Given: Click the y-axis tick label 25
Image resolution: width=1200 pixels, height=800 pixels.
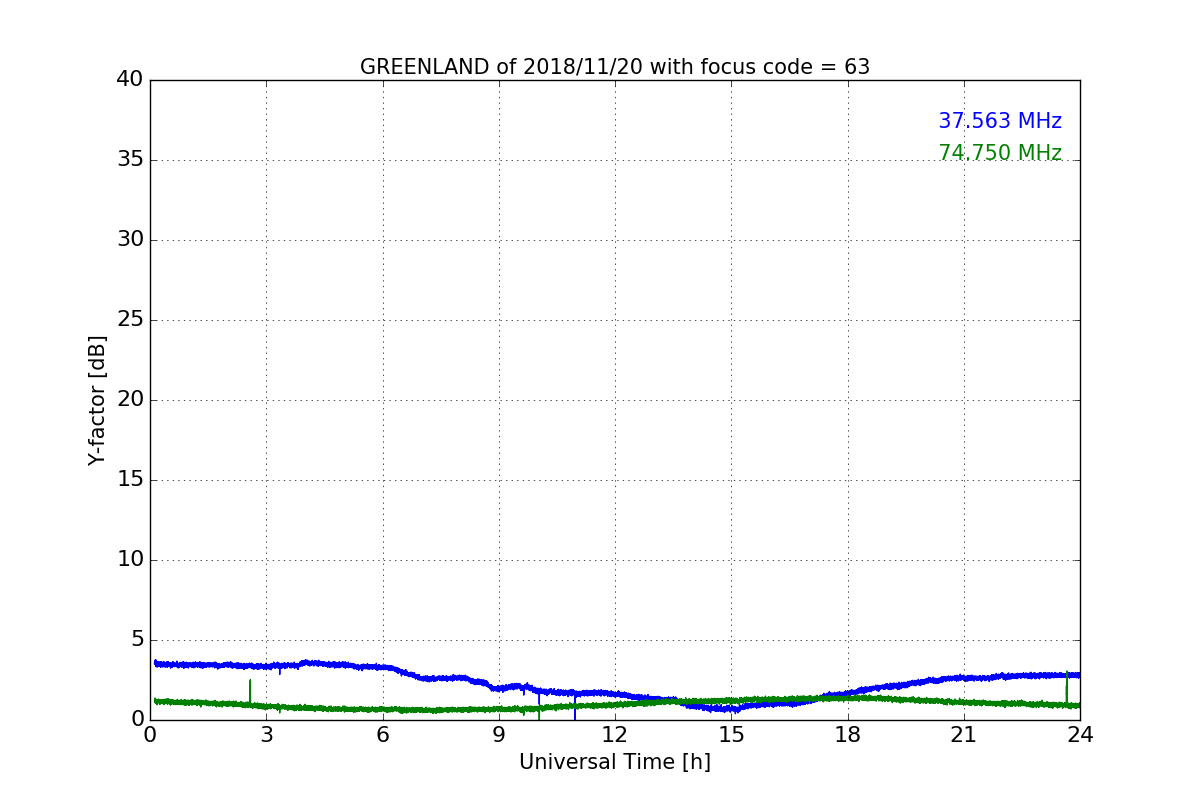Looking at the screenshot, I should (130, 320).
